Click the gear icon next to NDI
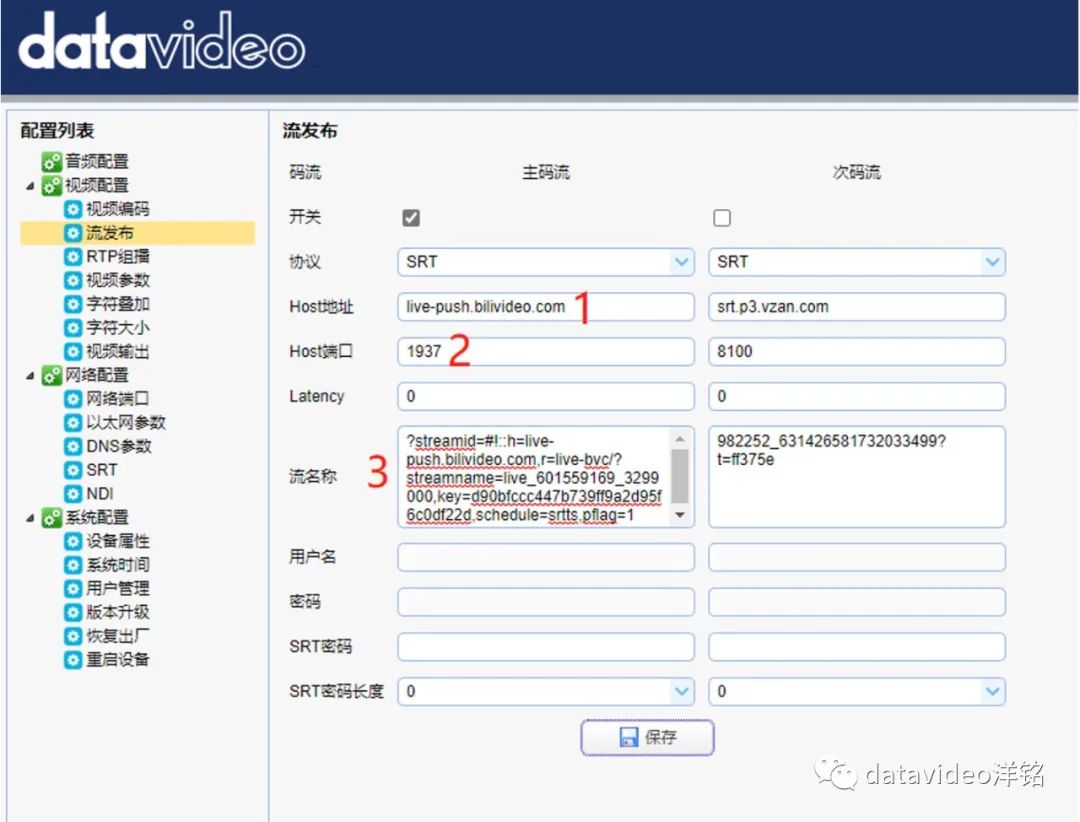1080x822 pixels. tap(73, 494)
